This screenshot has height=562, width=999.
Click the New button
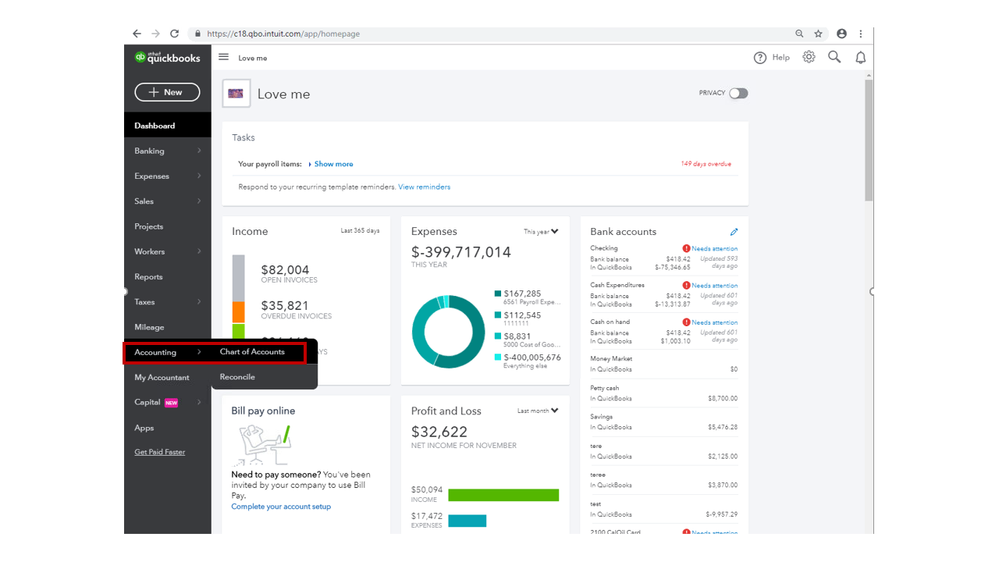tap(167, 92)
